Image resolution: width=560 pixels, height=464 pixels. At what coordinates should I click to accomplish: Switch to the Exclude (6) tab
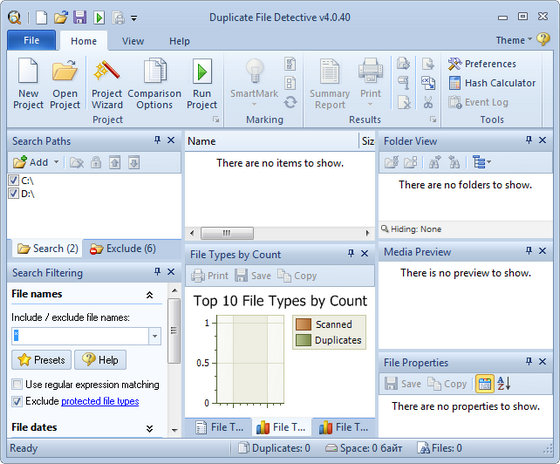(123, 249)
